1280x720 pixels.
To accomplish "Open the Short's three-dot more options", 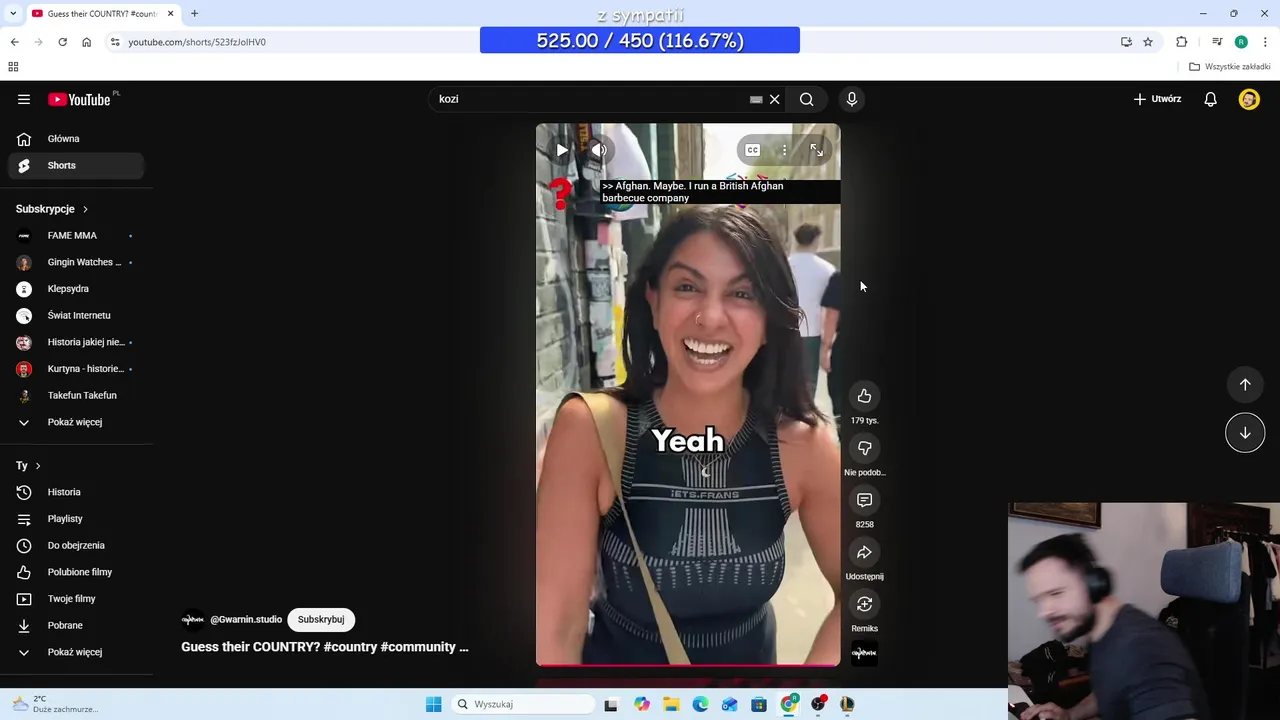I will click(785, 150).
